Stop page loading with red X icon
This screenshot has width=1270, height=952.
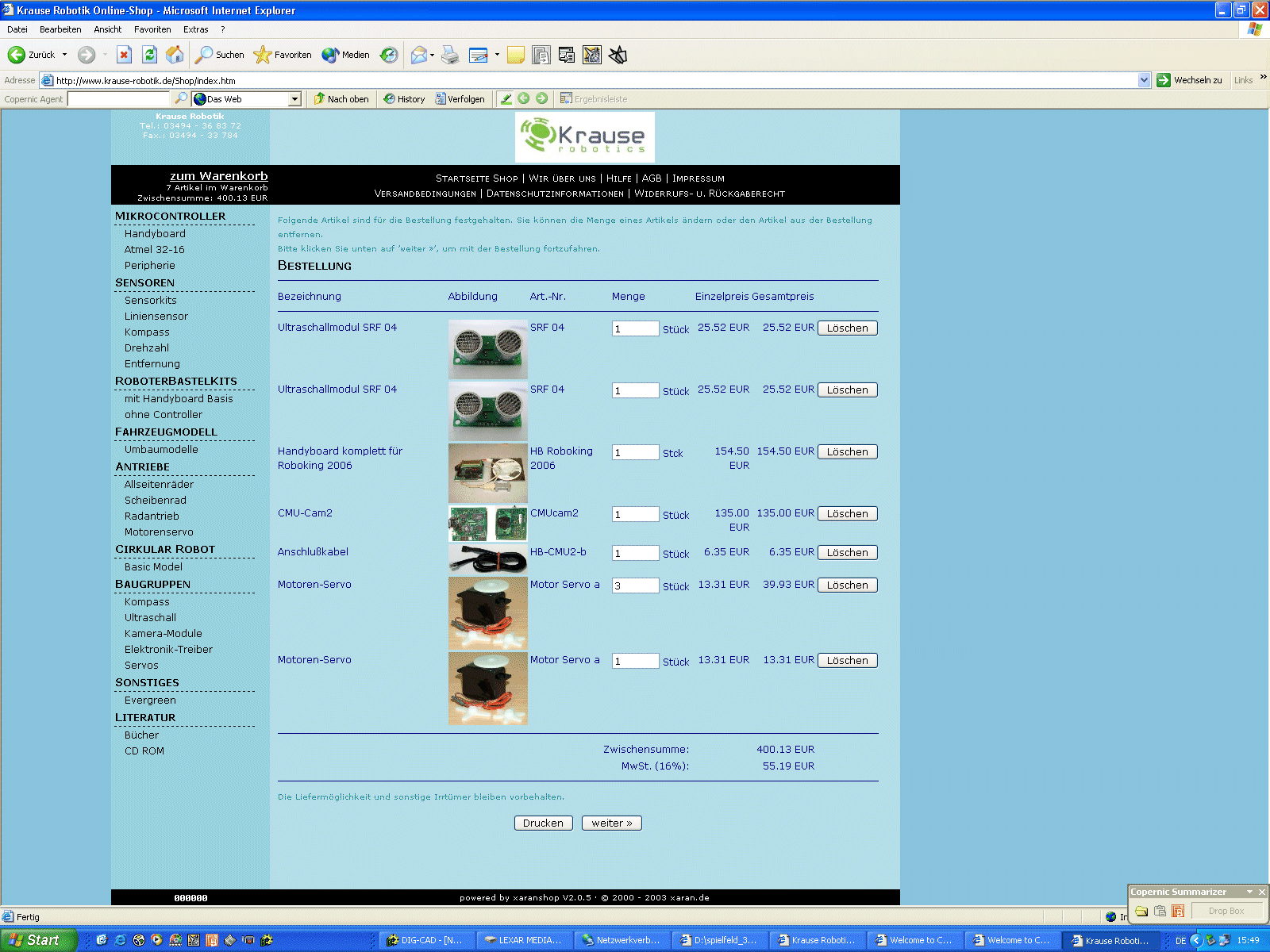click(x=124, y=55)
